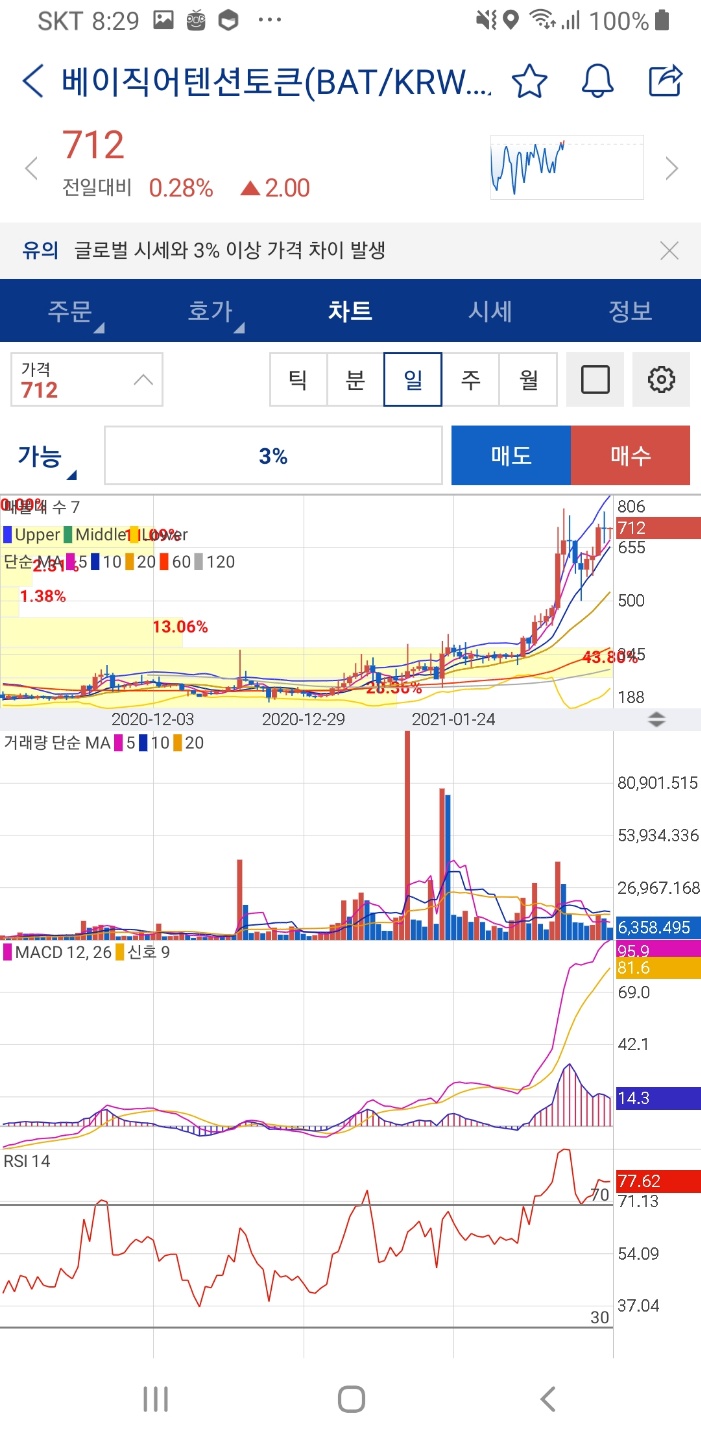The width and height of the screenshot is (701, 1440).
Task: Tap the MACD value 95.9 label
Action: pyautogui.click(x=657, y=950)
